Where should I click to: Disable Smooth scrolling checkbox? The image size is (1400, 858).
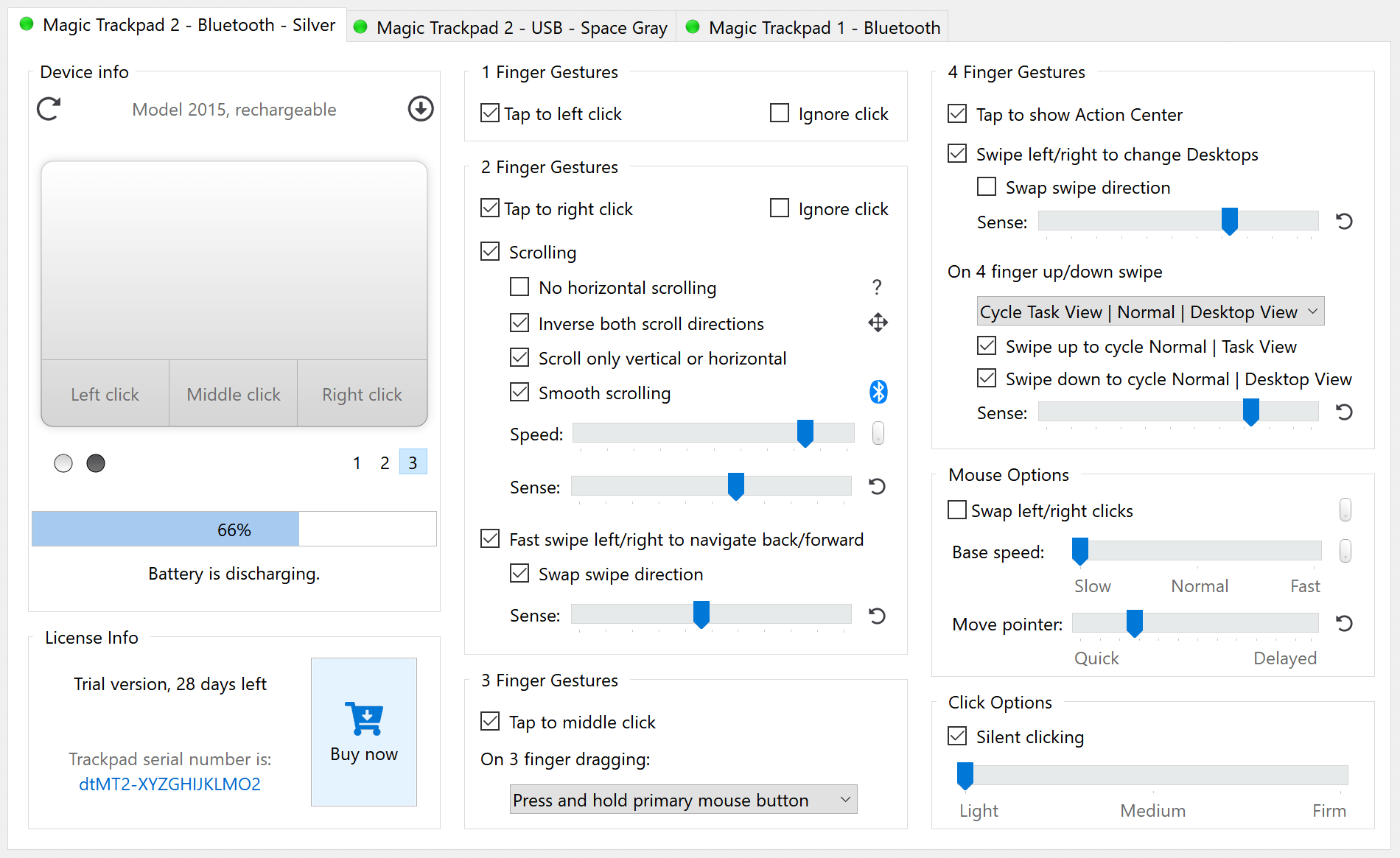[519, 392]
